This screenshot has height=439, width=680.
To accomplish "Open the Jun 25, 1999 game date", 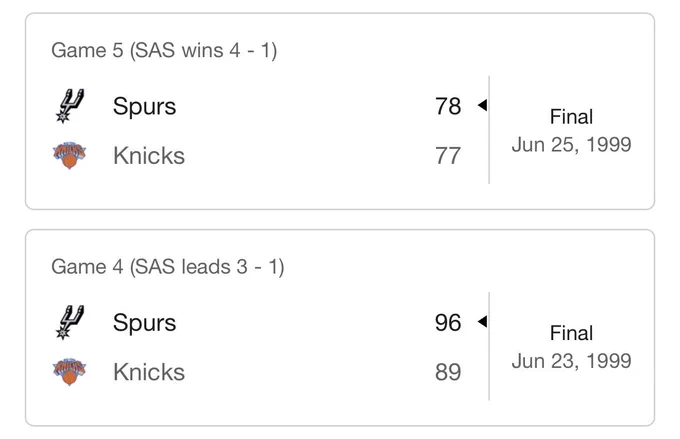I will (x=571, y=144).
